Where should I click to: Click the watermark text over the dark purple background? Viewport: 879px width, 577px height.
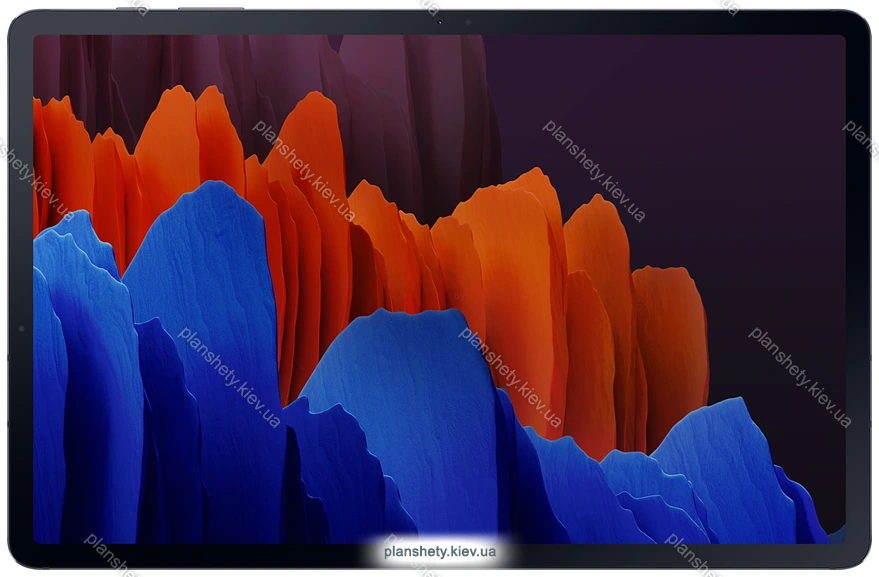click(593, 170)
